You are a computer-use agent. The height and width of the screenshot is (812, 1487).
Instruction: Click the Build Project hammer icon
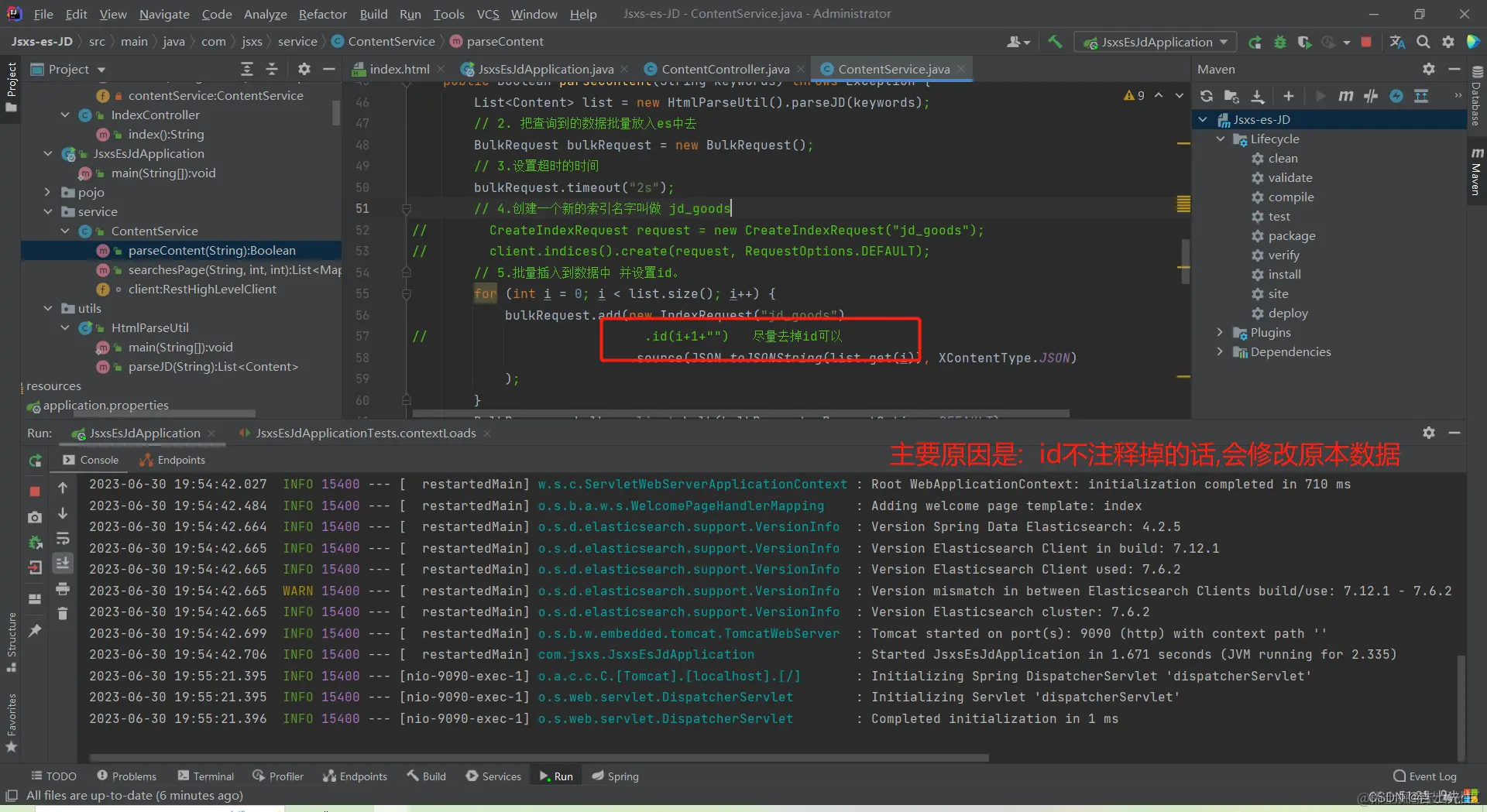point(1055,42)
